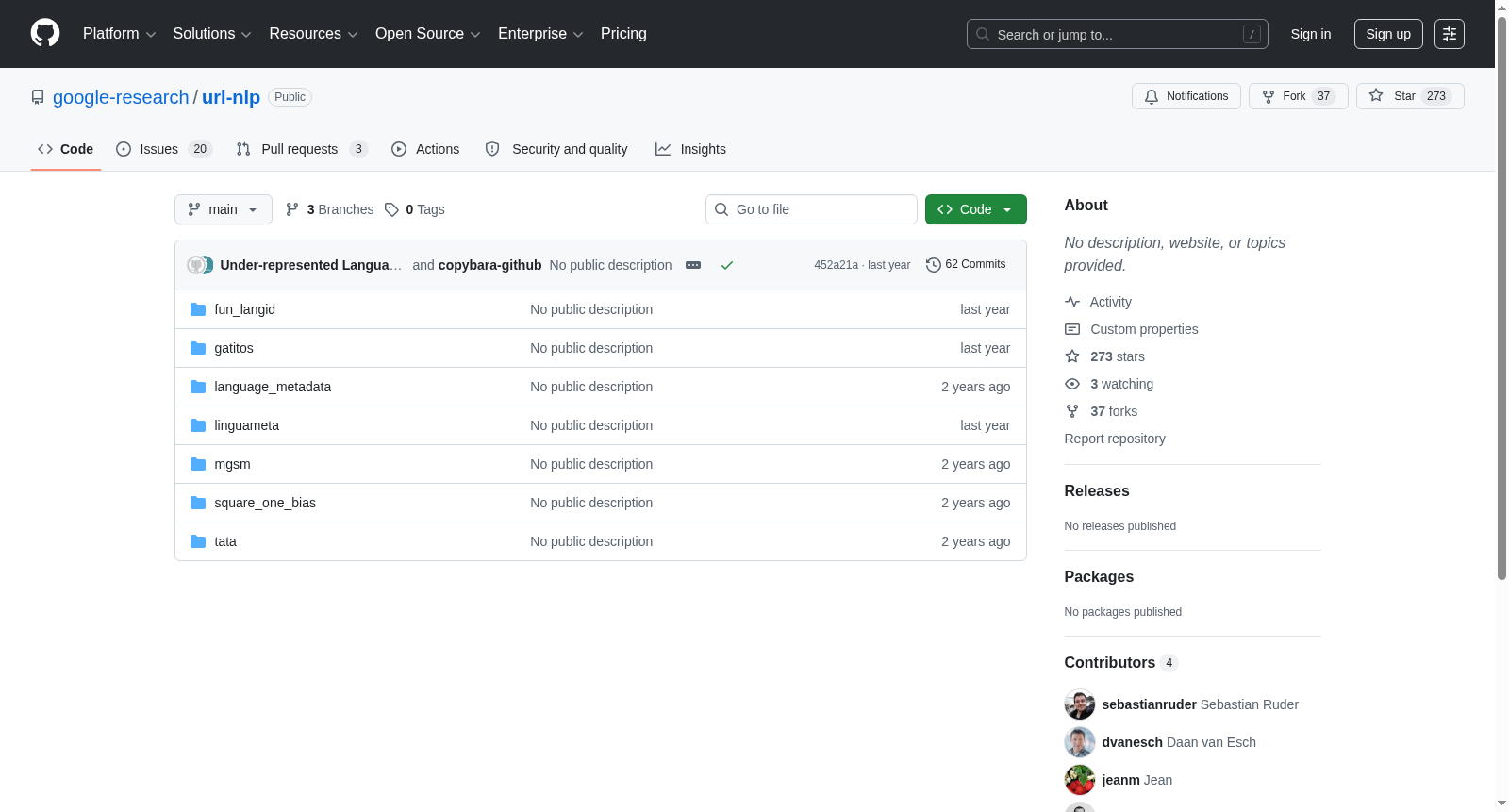The image size is (1509, 812).
Task: Click the Notifications bell icon
Action: (1152, 96)
